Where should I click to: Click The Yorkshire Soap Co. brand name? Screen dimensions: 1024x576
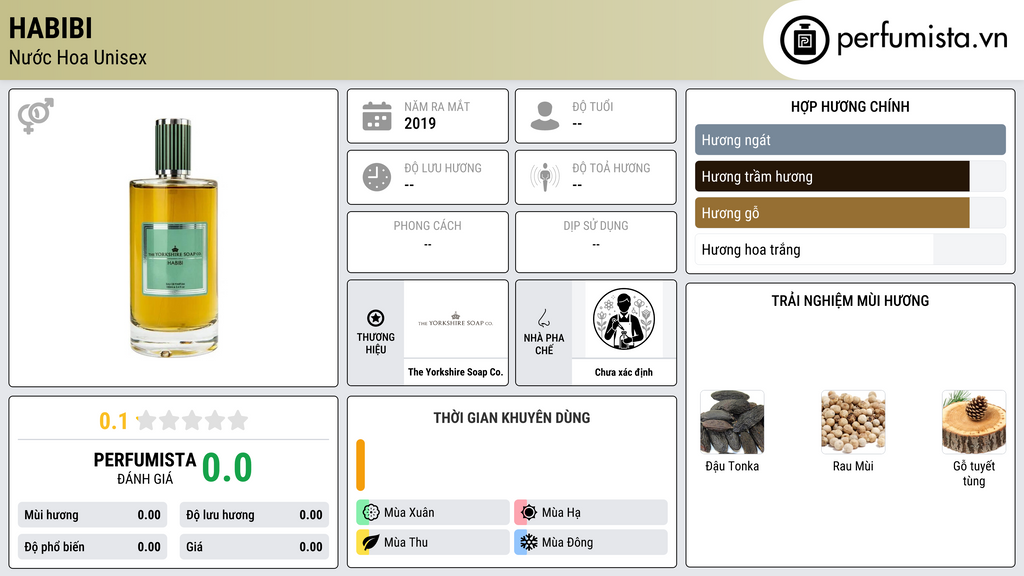(x=455, y=372)
